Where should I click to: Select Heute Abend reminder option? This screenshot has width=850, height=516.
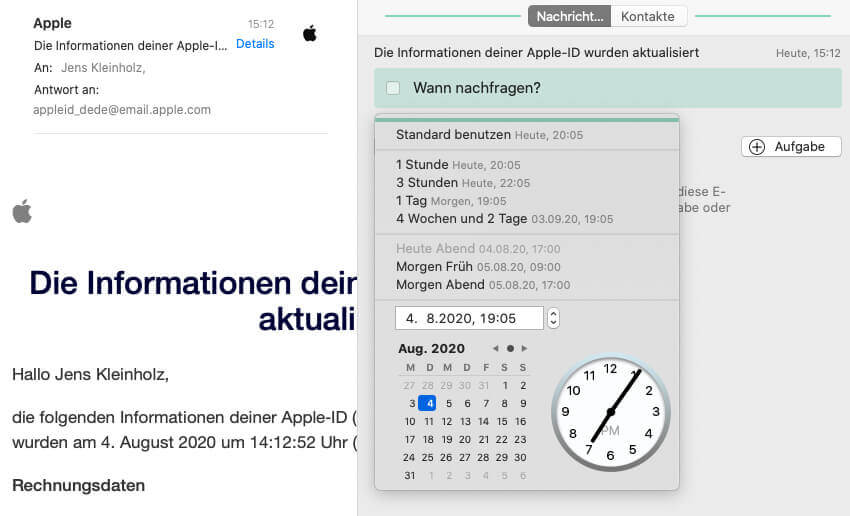click(x=527, y=249)
